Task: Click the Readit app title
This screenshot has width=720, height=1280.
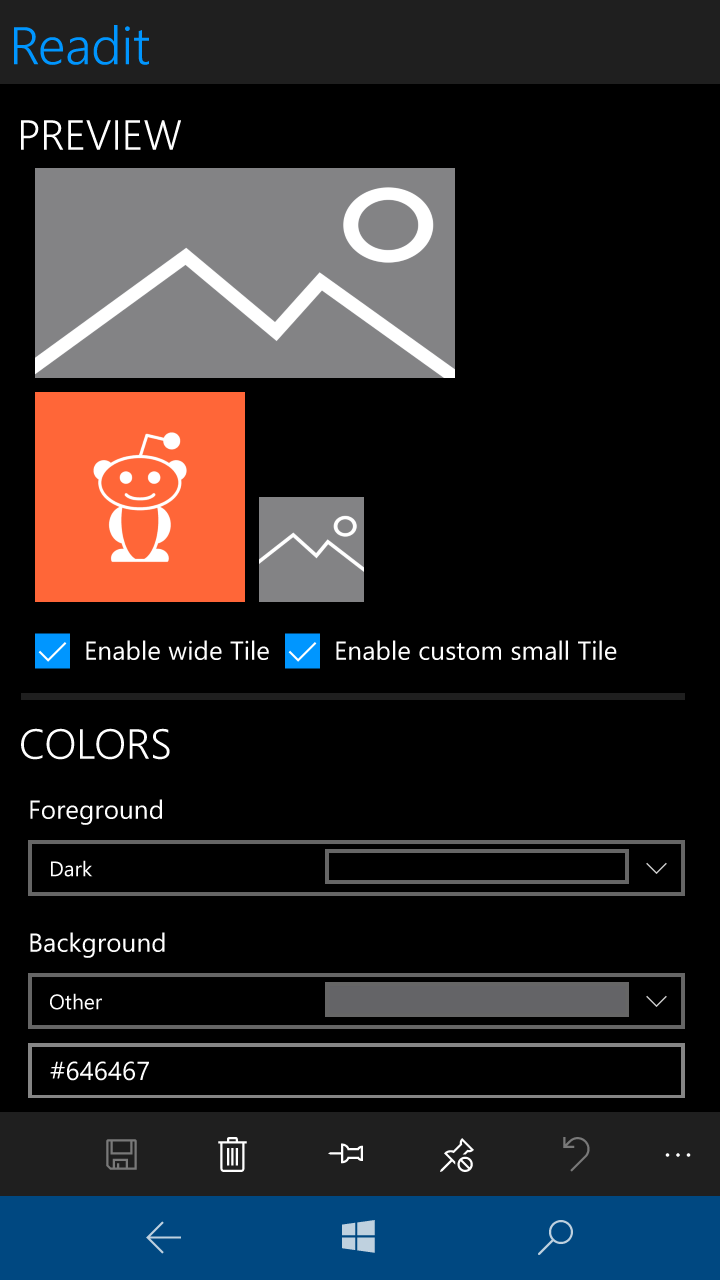Action: pyautogui.click(x=81, y=46)
